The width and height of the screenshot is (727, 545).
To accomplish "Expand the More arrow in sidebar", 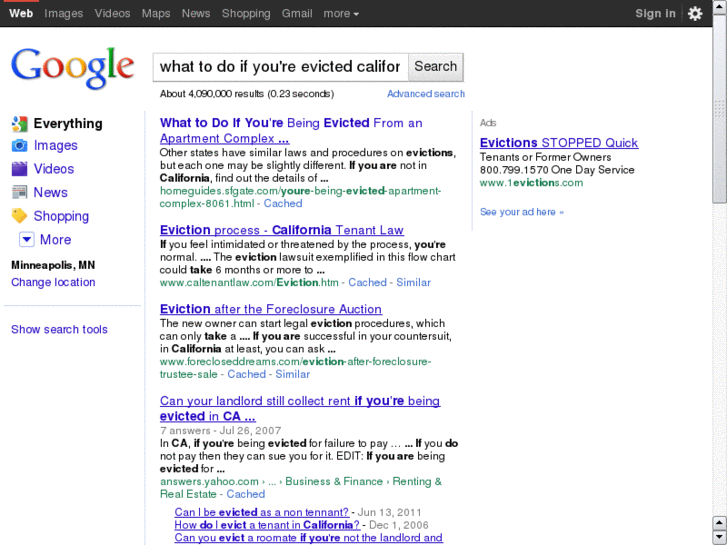I will pyautogui.click(x=26, y=239).
